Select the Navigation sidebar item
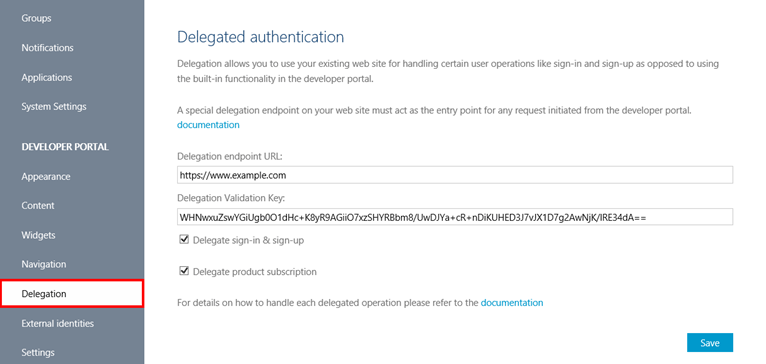The height and width of the screenshot is (364, 766). click(43, 264)
